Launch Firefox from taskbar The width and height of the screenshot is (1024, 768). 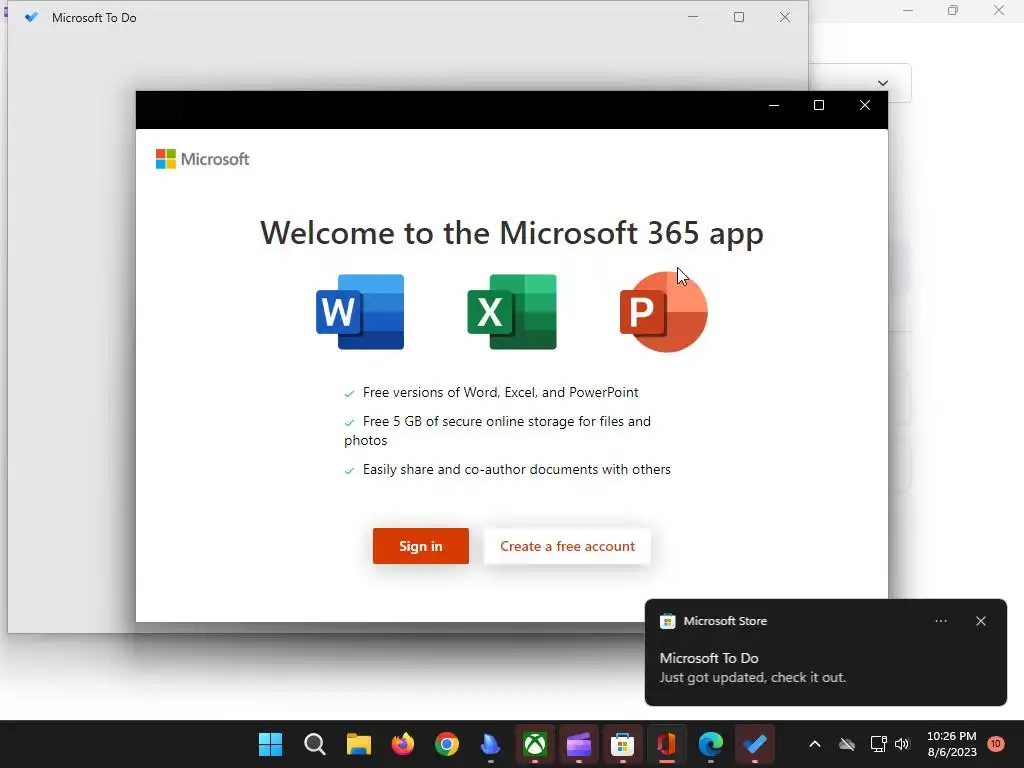402,744
